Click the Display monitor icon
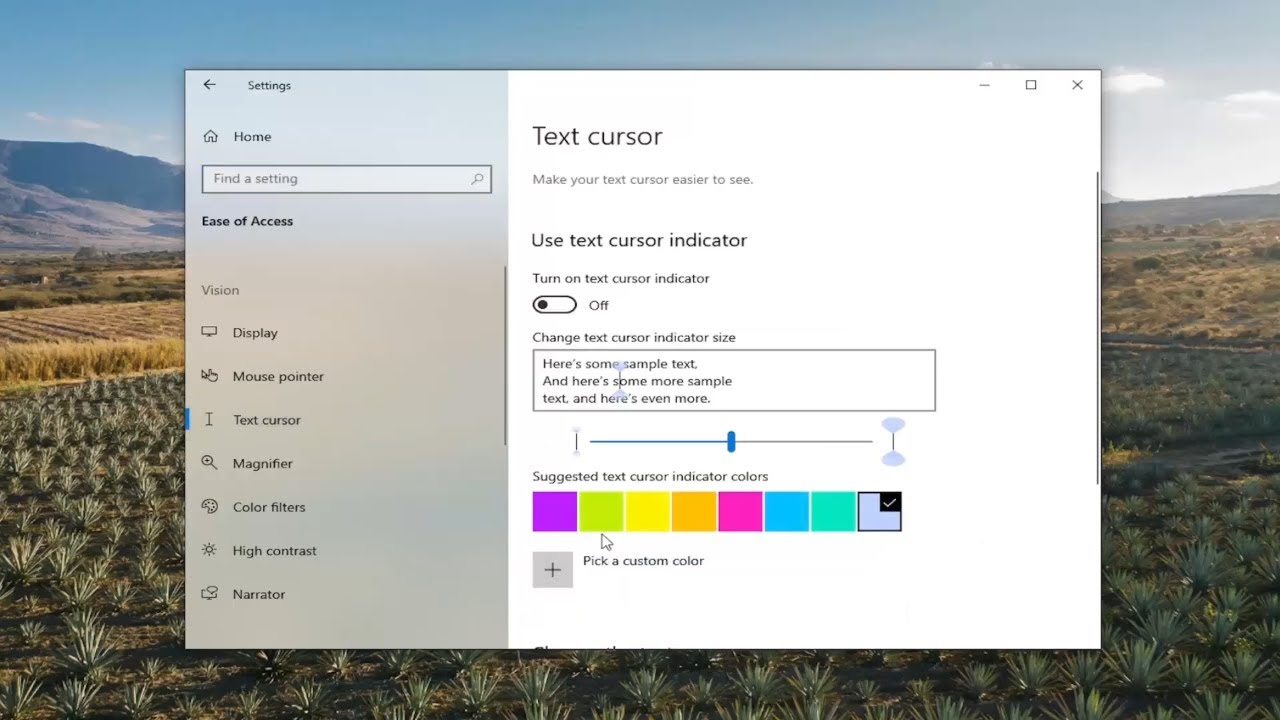The width and height of the screenshot is (1280, 720). (209, 332)
